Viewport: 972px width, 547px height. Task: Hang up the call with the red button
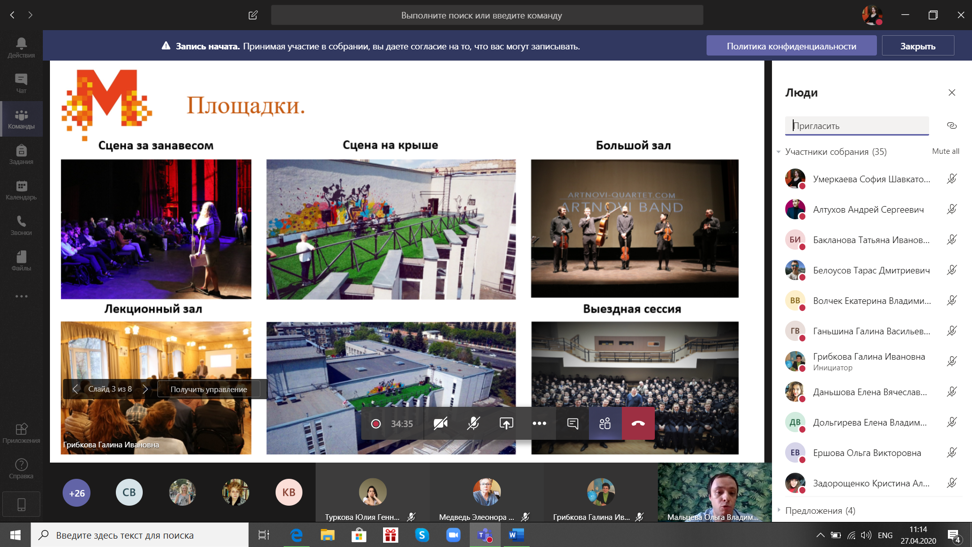638,424
